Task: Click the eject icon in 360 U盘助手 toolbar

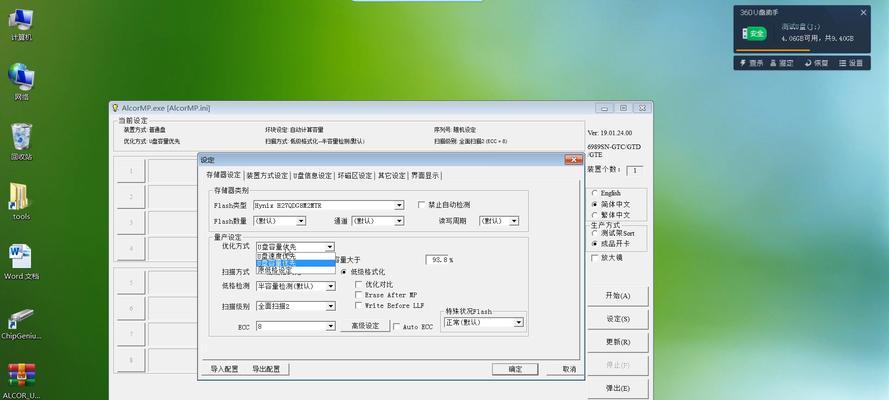Action: 773,63
